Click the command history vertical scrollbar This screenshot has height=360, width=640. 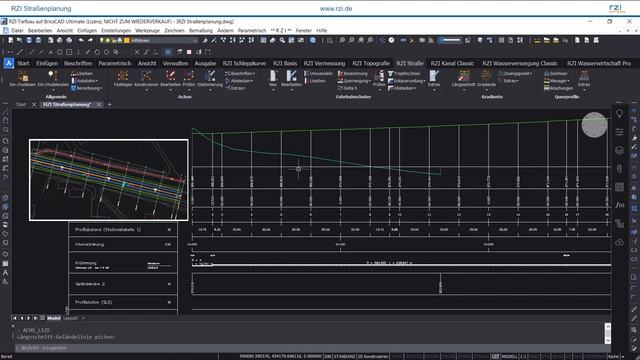(x=608, y=333)
